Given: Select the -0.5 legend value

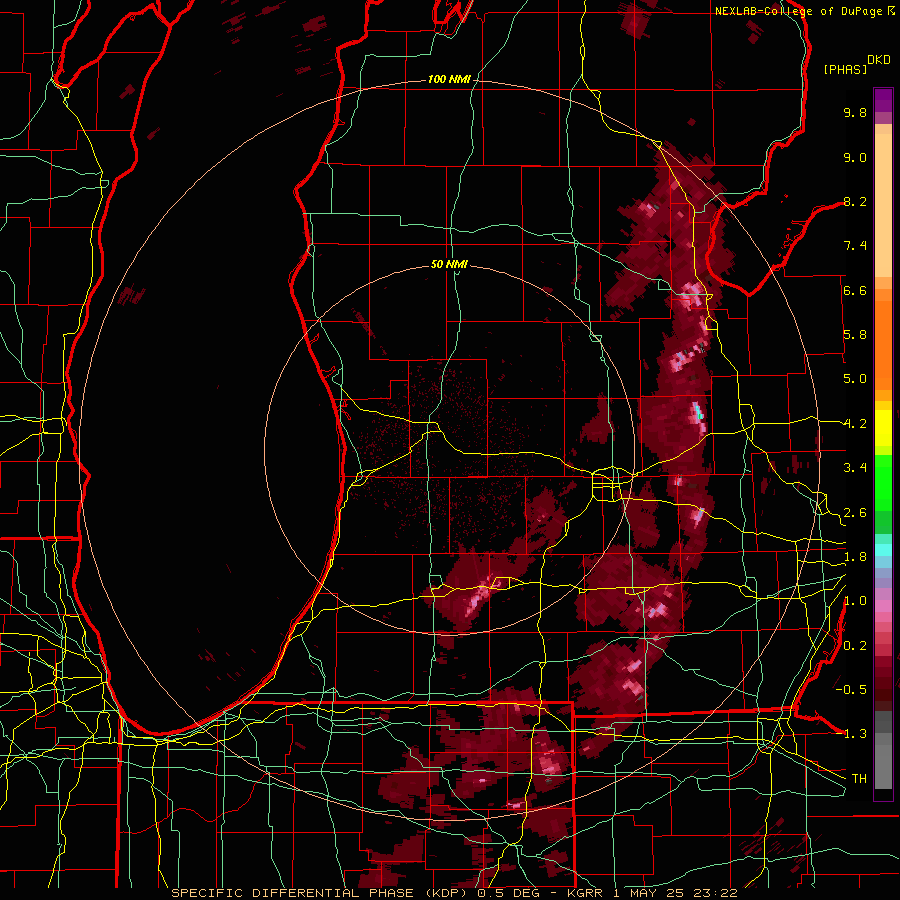Looking at the screenshot, I should tap(851, 690).
